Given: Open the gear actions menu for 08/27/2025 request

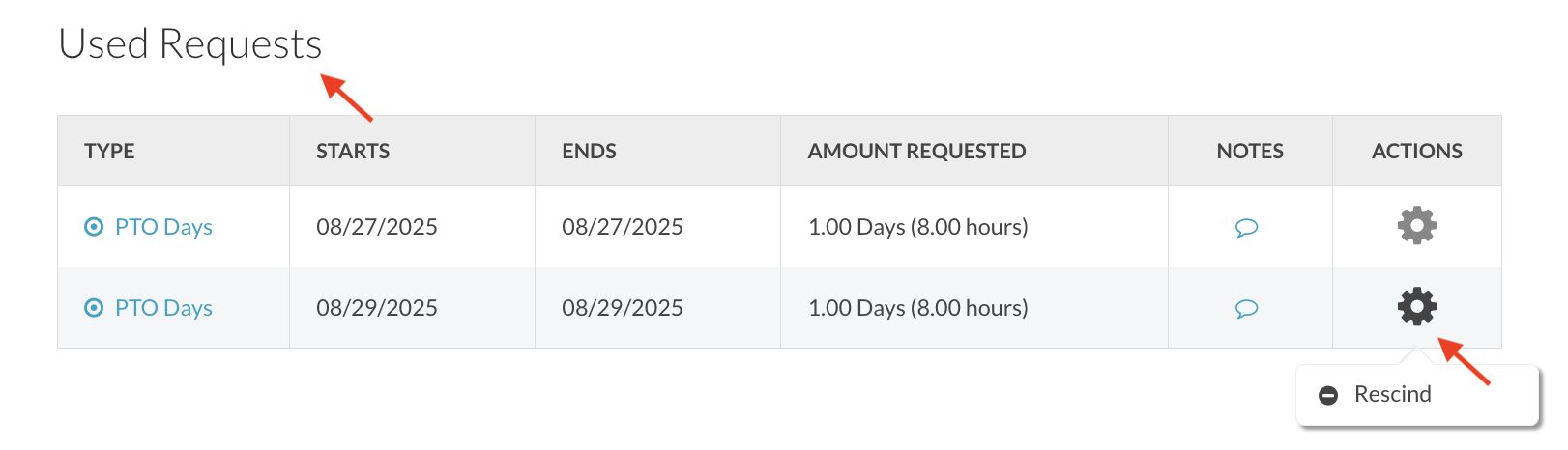Looking at the screenshot, I should [1416, 225].
